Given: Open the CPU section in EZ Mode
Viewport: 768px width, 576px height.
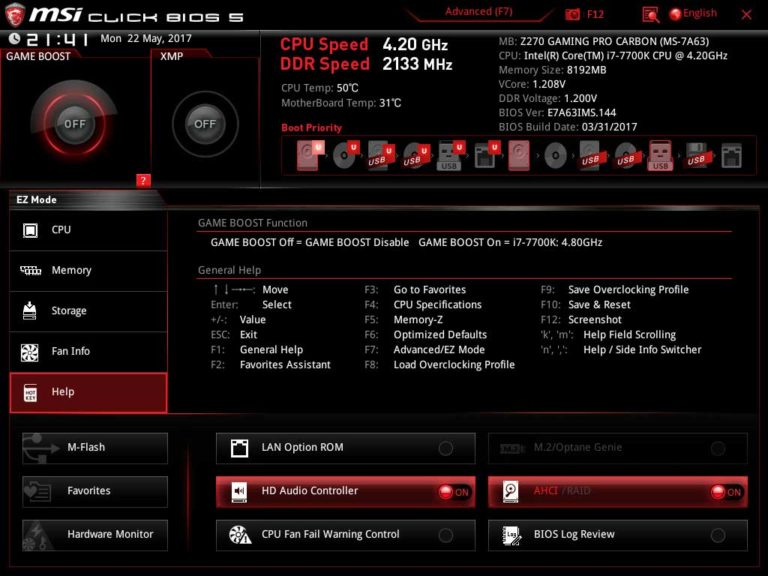Looking at the screenshot, I should pyautogui.click(x=88, y=230).
